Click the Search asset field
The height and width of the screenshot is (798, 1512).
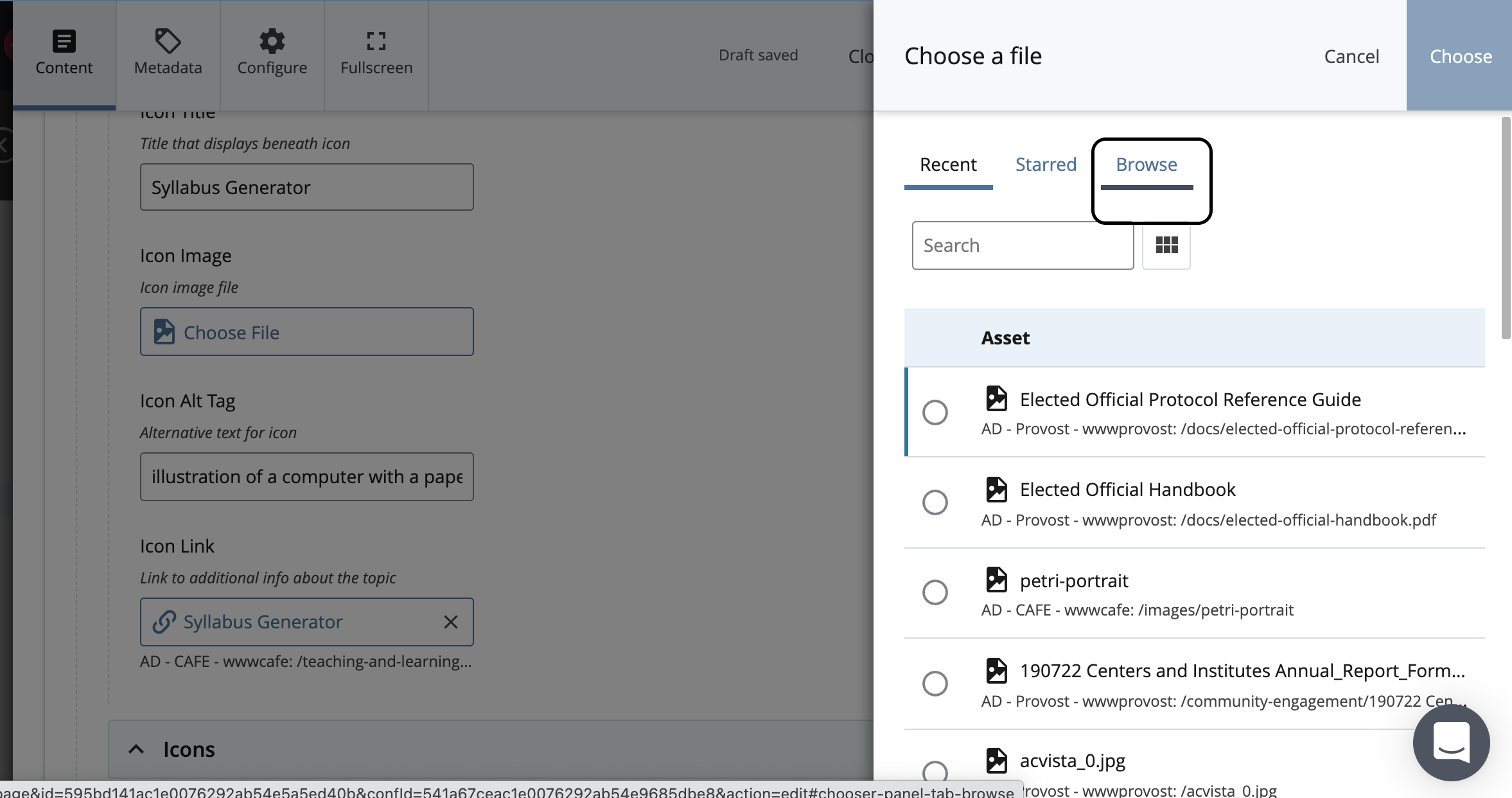[1023, 245]
